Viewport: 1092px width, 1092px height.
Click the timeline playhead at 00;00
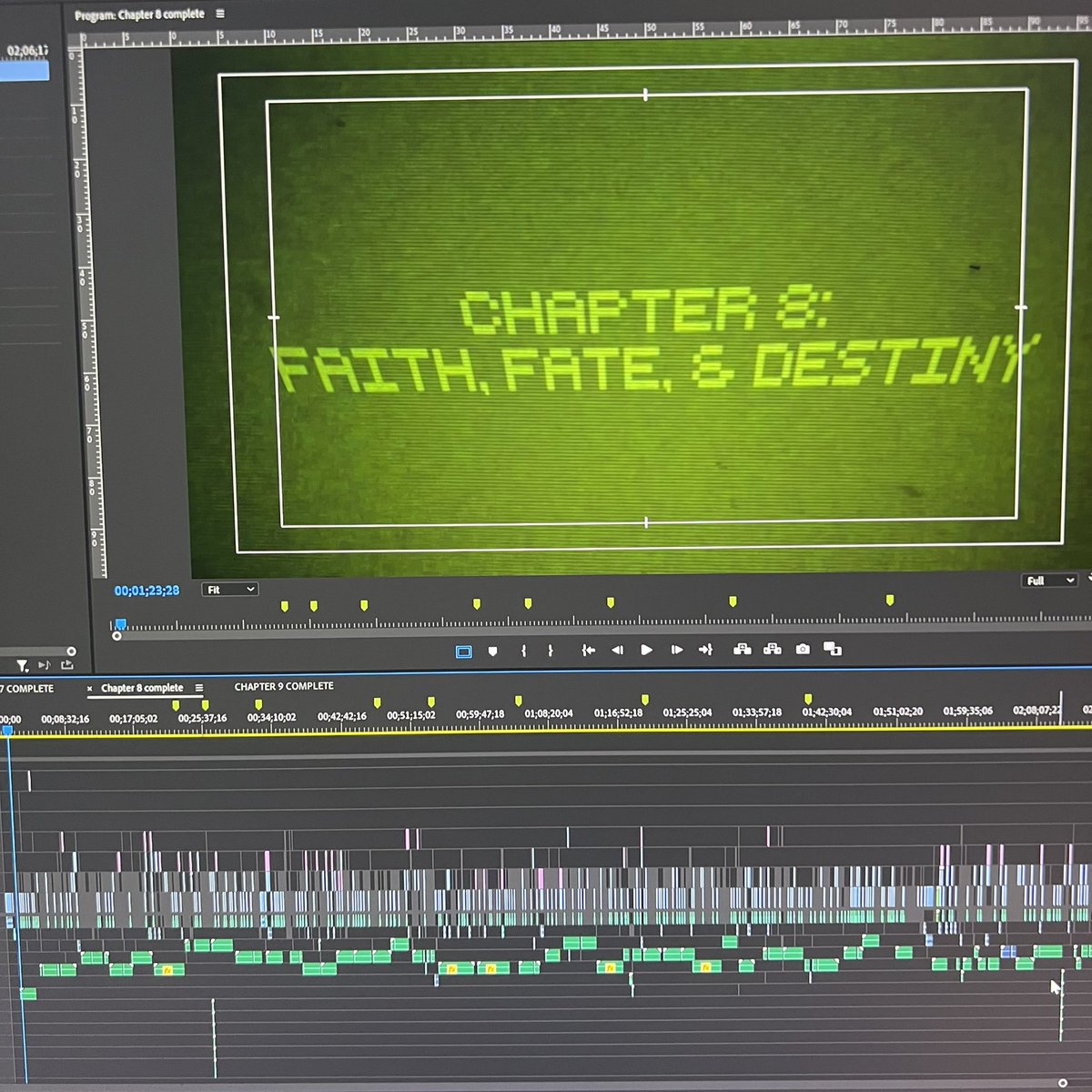pos(8,731)
